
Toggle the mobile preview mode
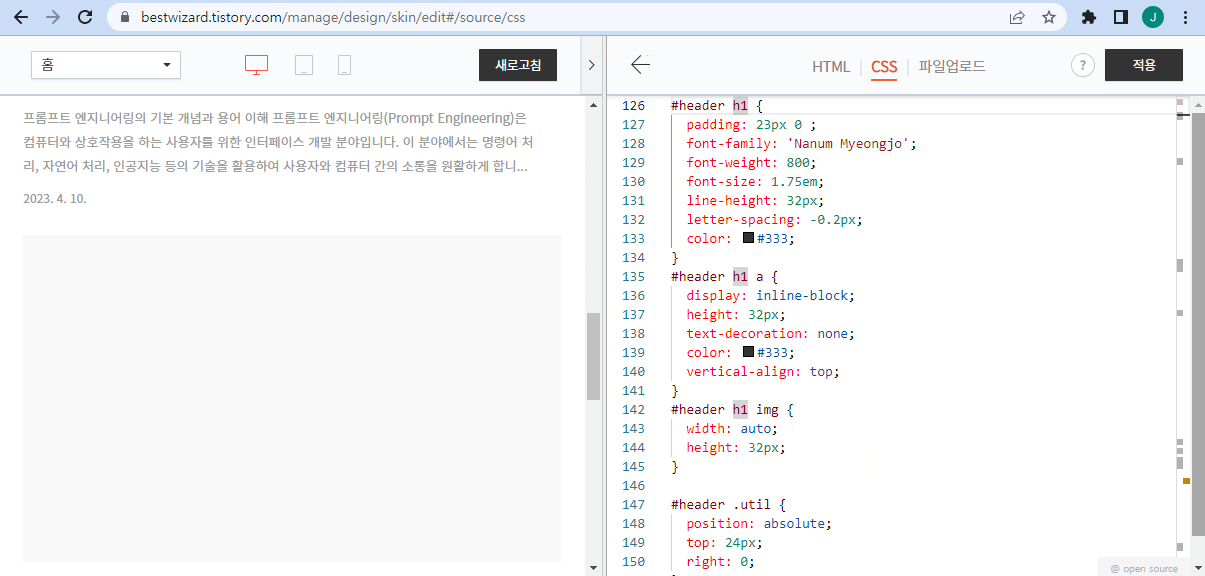(344, 63)
